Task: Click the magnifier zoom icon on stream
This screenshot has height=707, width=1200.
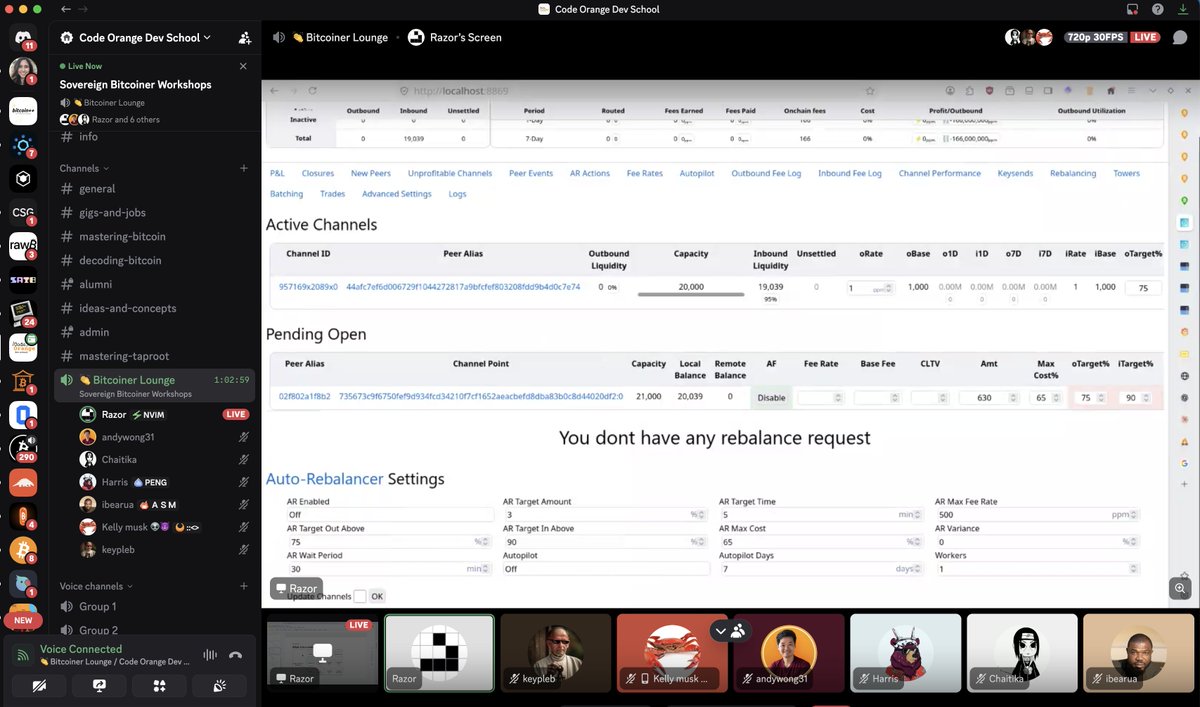Action: point(1180,589)
